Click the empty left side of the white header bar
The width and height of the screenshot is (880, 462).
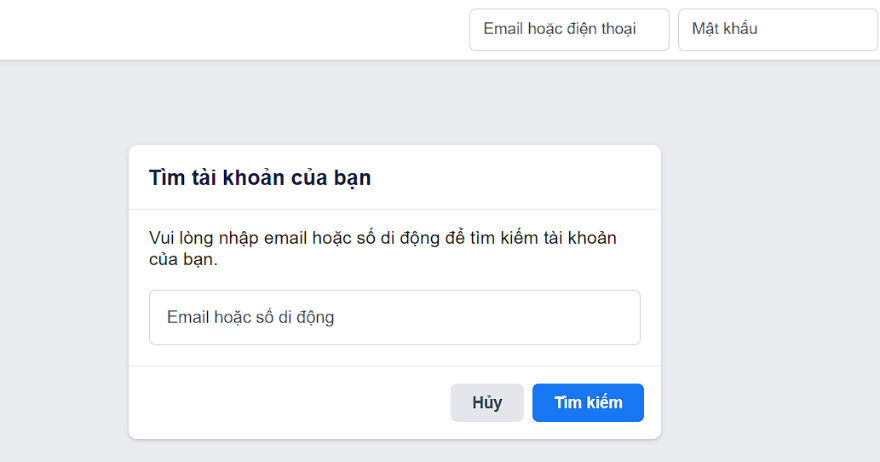[x=200, y=29]
